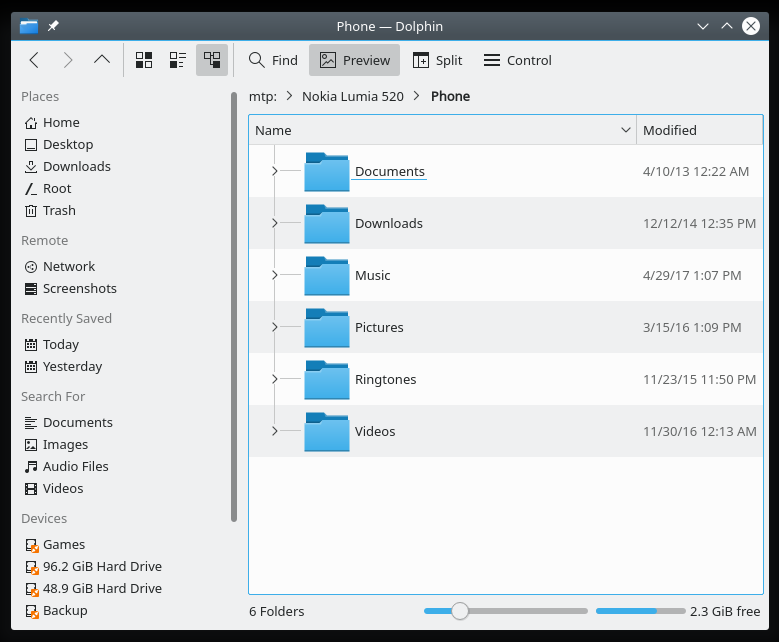779x642 pixels.
Task: Open the Control menu
Action: click(x=517, y=60)
